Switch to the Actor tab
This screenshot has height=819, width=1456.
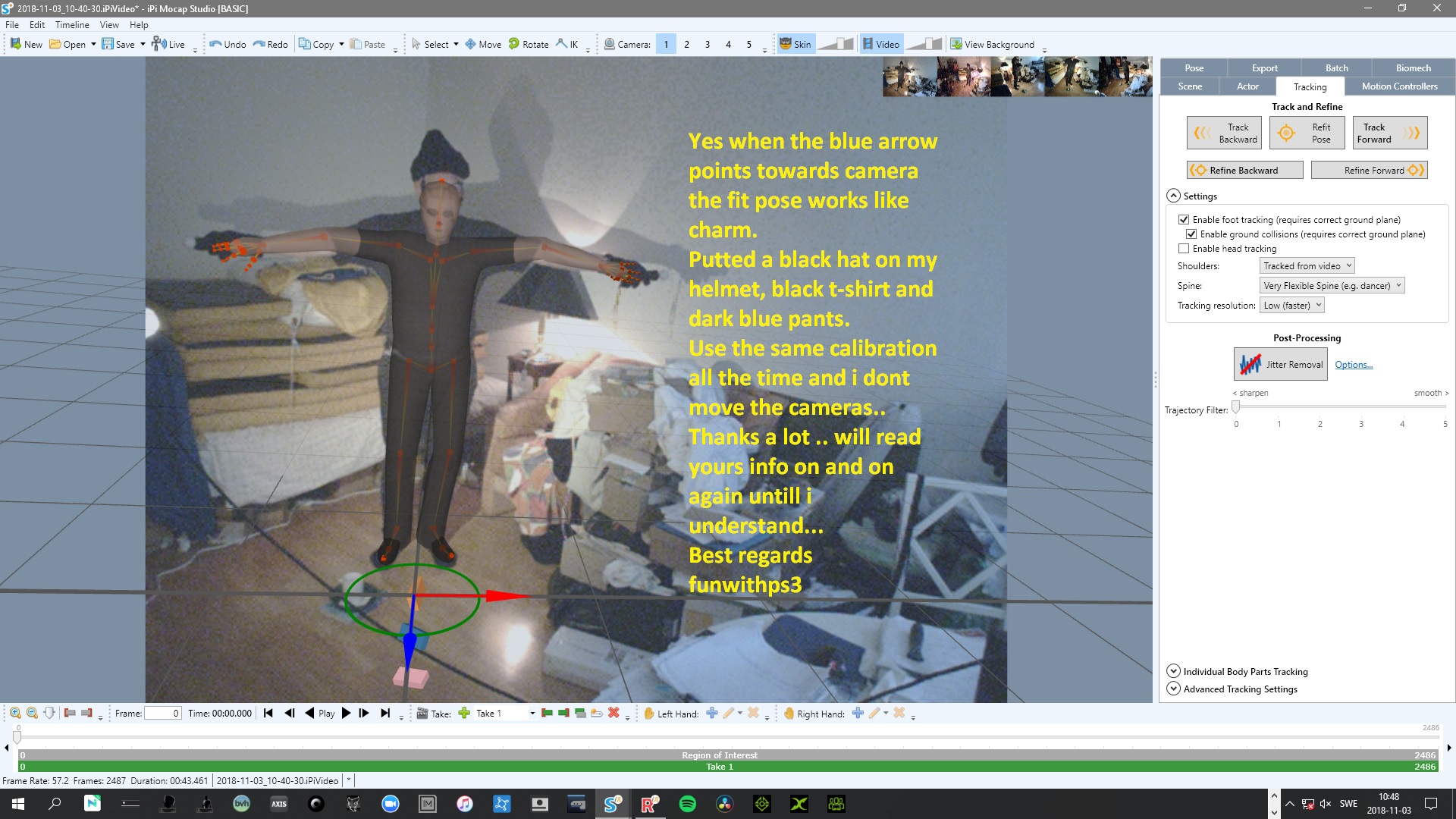click(1247, 86)
